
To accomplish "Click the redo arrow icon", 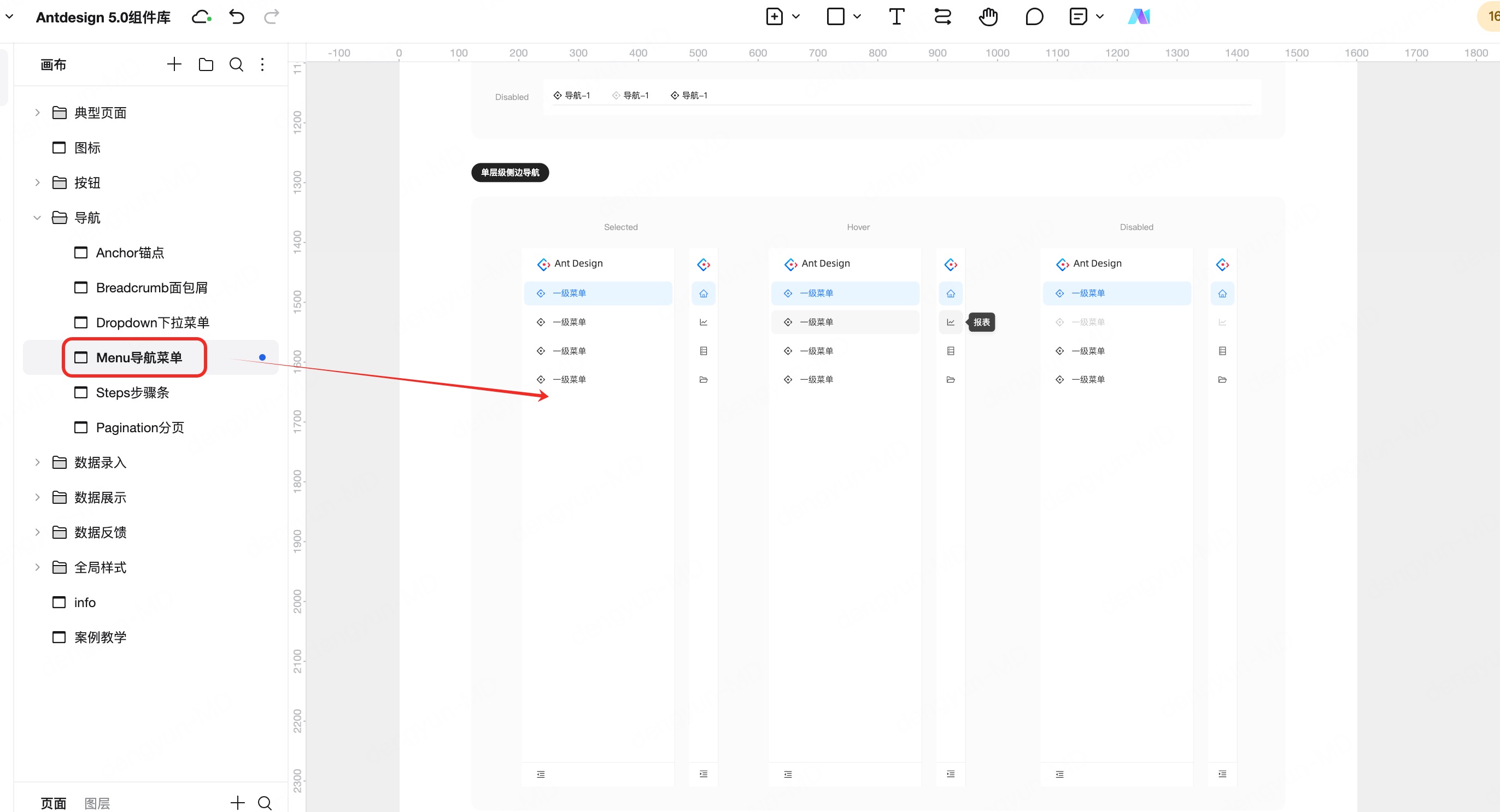I will (271, 17).
